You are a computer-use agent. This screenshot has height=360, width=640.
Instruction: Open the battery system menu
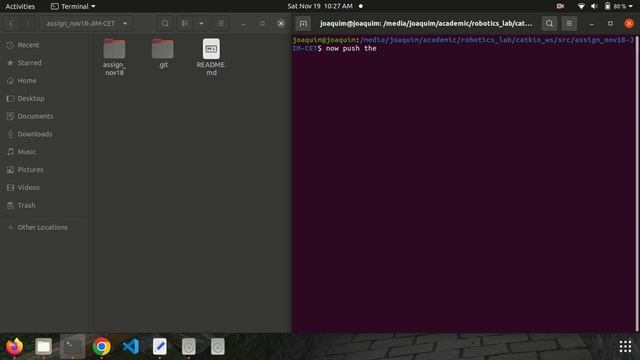[618, 6]
